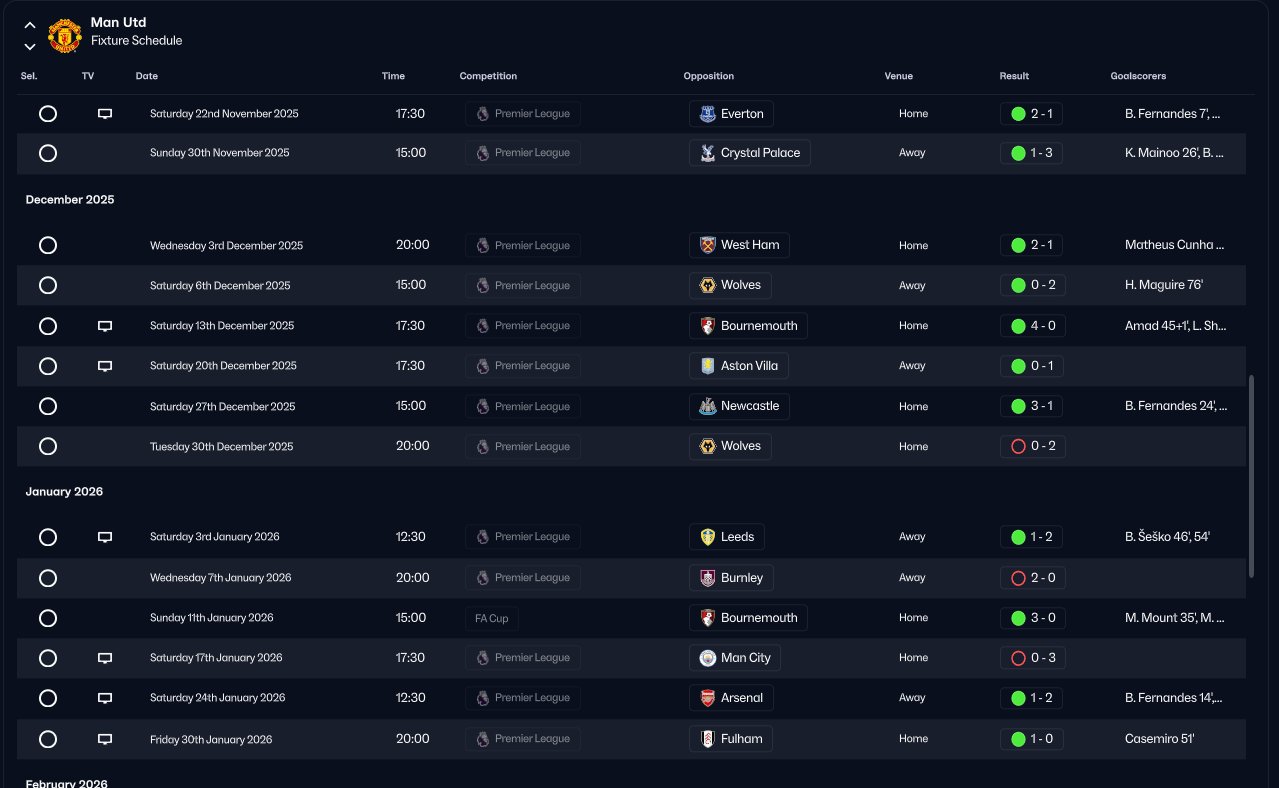Click goalscorer text Casemiro 51'
The image size is (1279, 788).
(1160, 739)
